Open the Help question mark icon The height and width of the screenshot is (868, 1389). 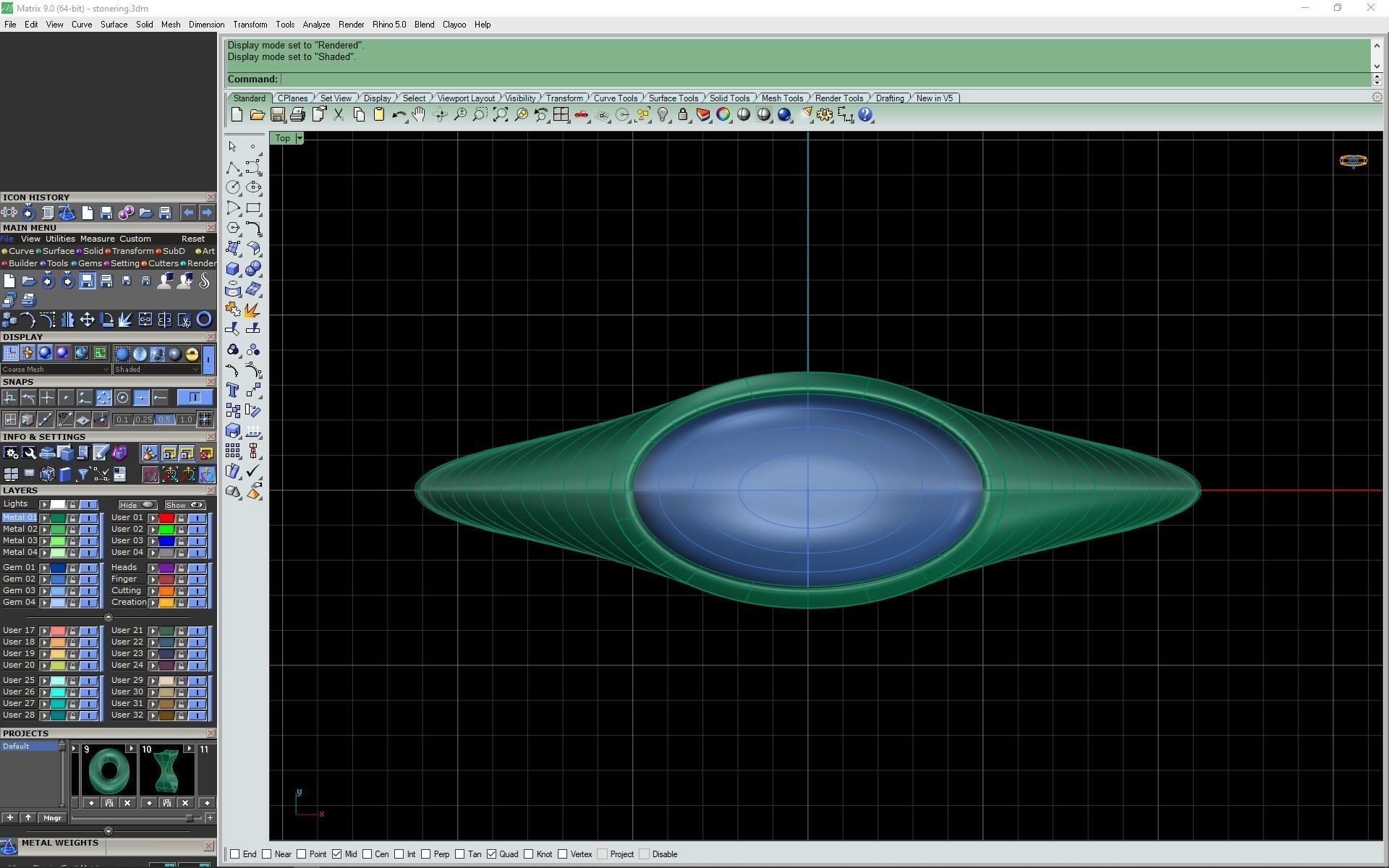click(865, 114)
